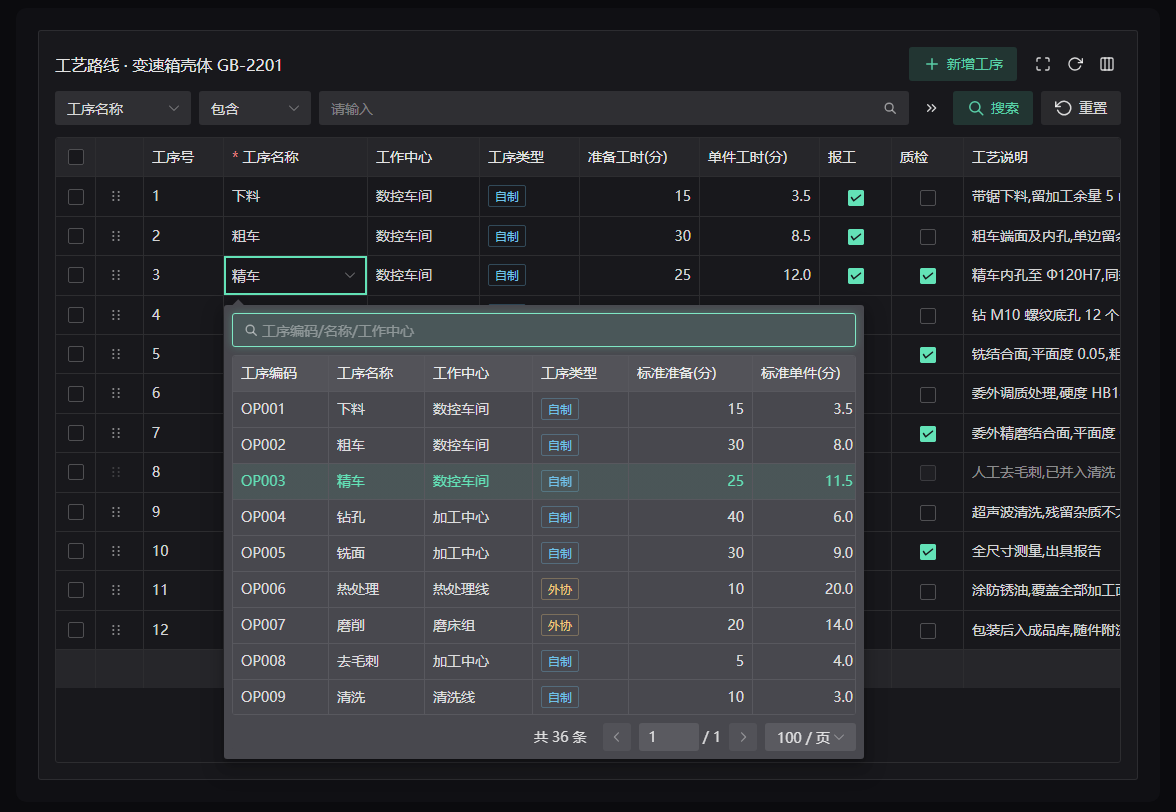Image resolution: width=1176 pixels, height=812 pixels.
Task: Select row 12 checkbox
Action: pos(76,630)
